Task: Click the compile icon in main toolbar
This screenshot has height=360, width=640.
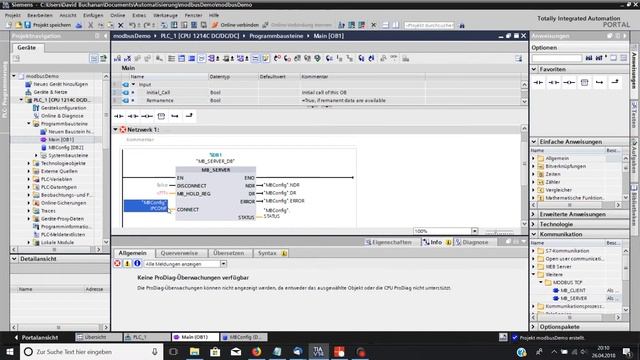Action: click(x=164, y=25)
